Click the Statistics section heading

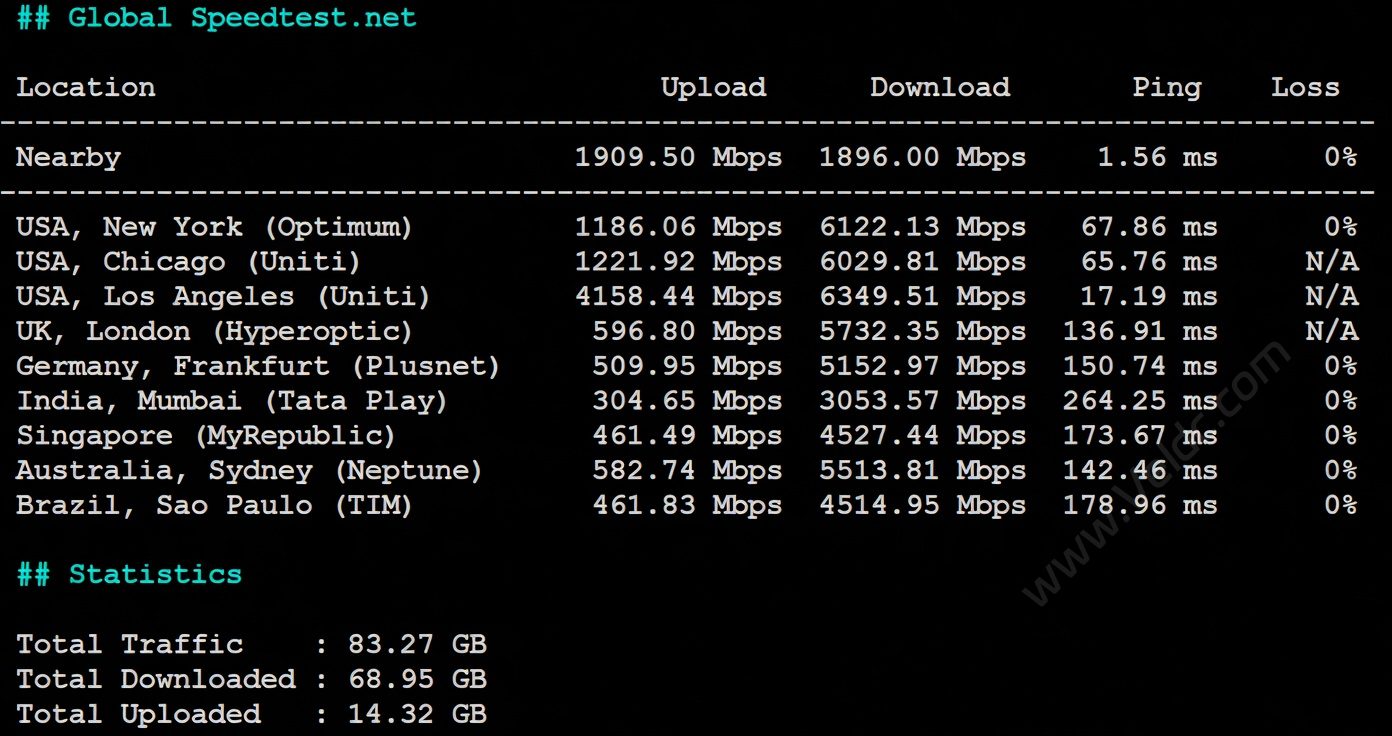129,574
